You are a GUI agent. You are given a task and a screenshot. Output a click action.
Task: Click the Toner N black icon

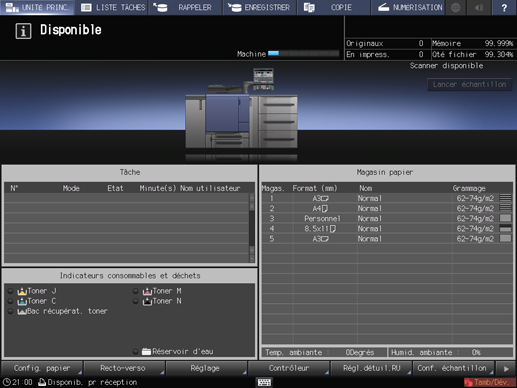point(147,301)
